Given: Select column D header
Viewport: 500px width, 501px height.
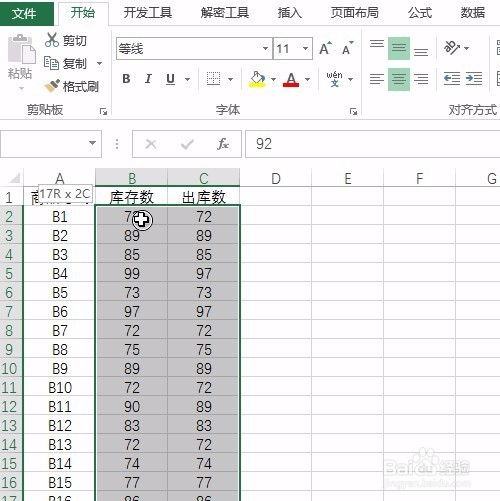Looking at the screenshot, I should point(275,178).
